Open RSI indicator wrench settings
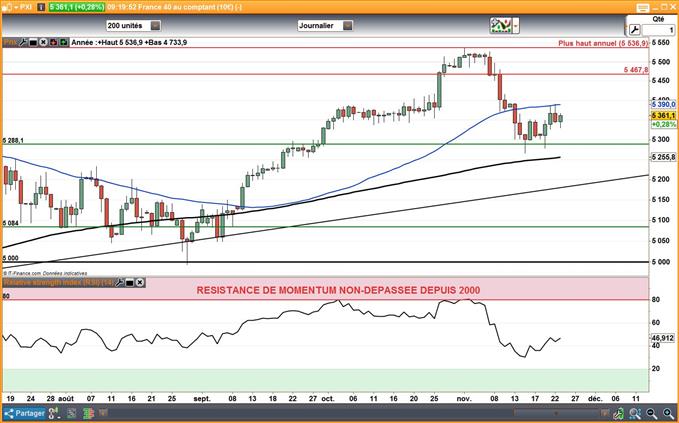This screenshot has height=423, width=679. point(119,283)
